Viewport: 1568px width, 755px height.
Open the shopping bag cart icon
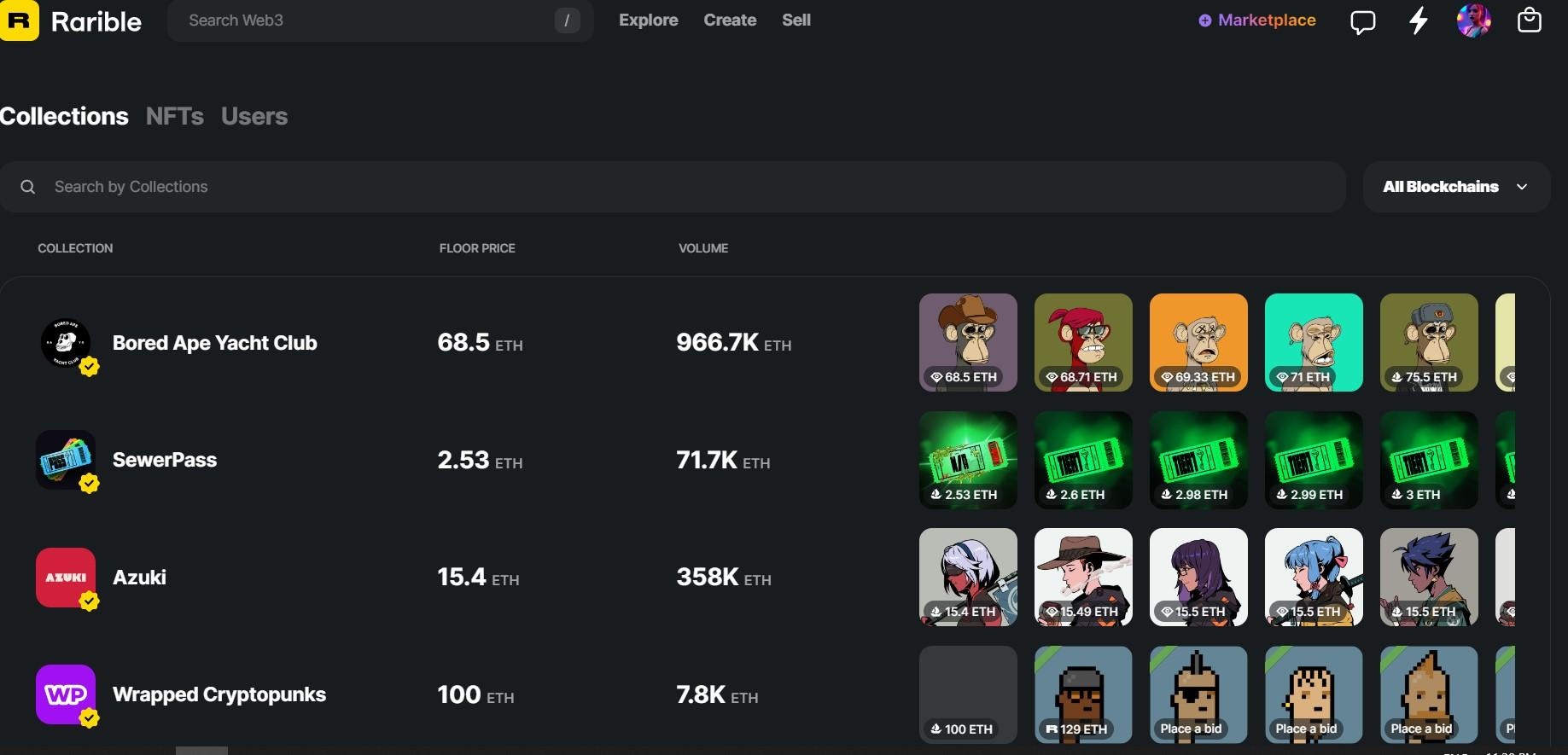click(x=1529, y=20)
